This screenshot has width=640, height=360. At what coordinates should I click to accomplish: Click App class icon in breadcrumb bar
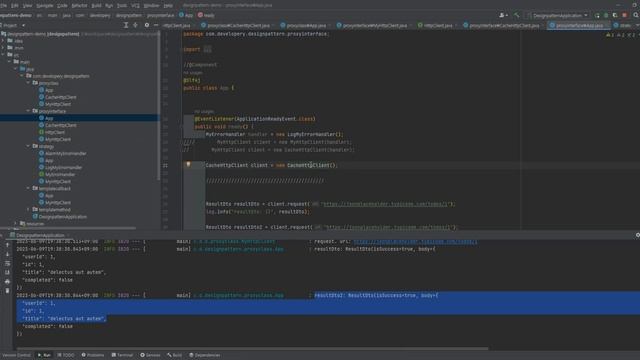tap(182, 15)
